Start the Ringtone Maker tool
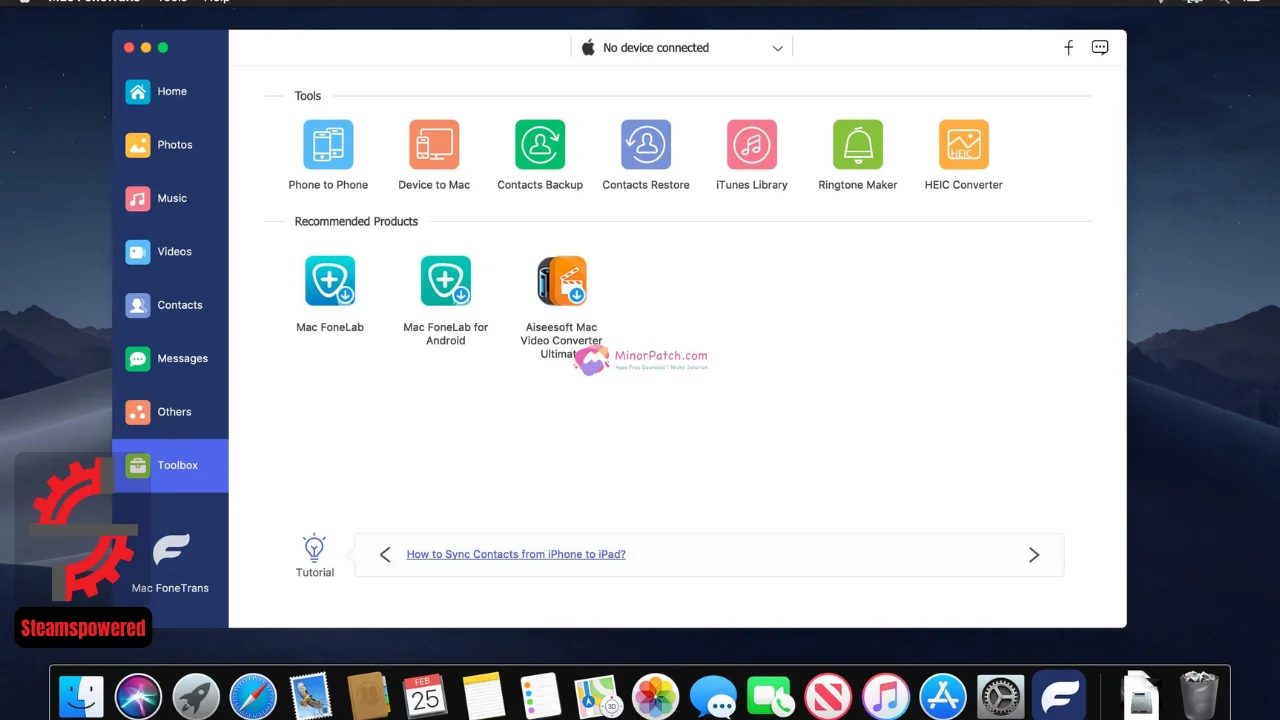 pos(858,145)
